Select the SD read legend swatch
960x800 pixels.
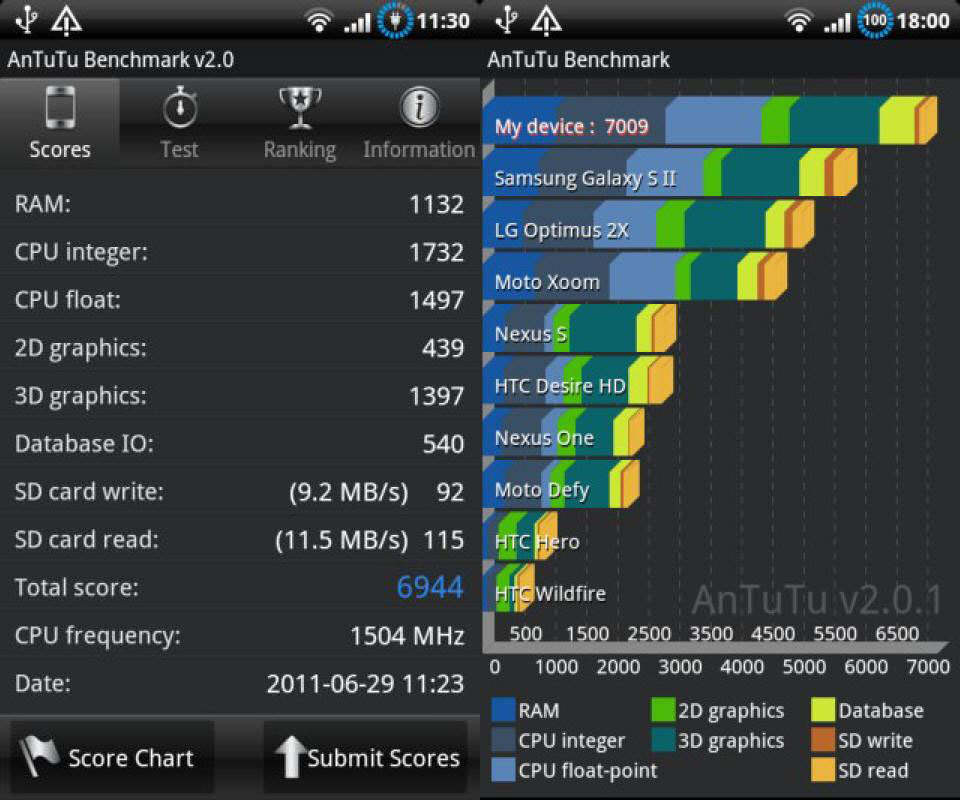pyautogui.click(x=823, y=770)
